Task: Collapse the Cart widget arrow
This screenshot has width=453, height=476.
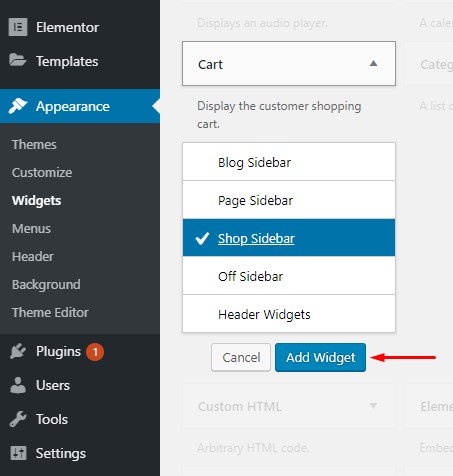Action: click(x=373, y=63)
